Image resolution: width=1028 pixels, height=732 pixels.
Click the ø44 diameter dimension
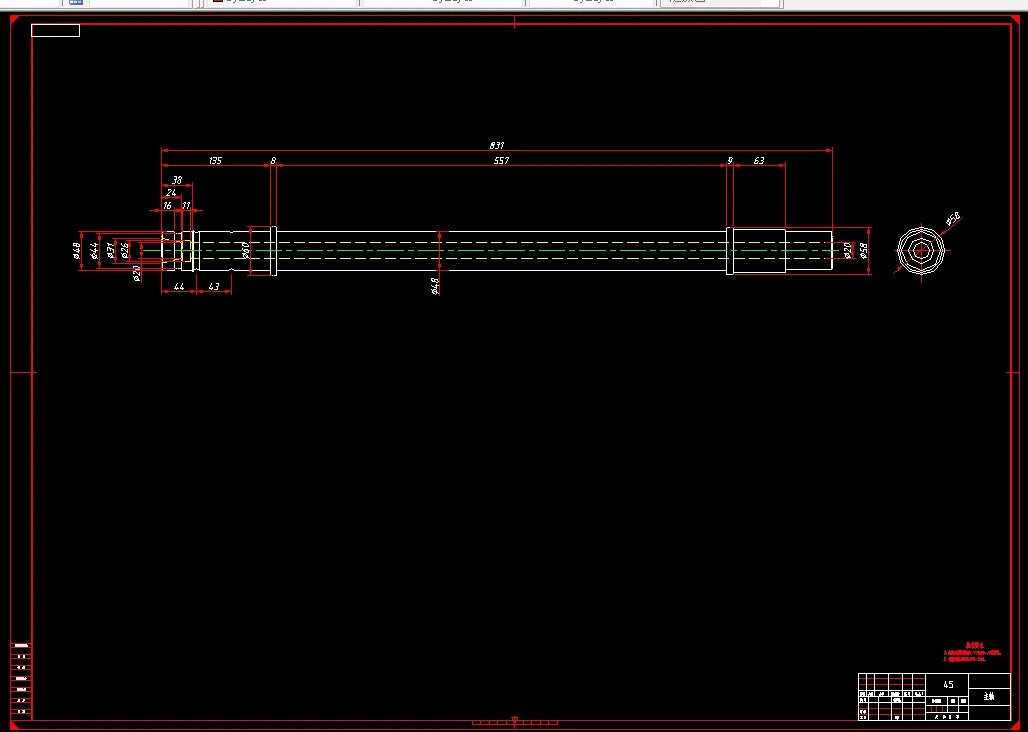[x=94, y=250]
